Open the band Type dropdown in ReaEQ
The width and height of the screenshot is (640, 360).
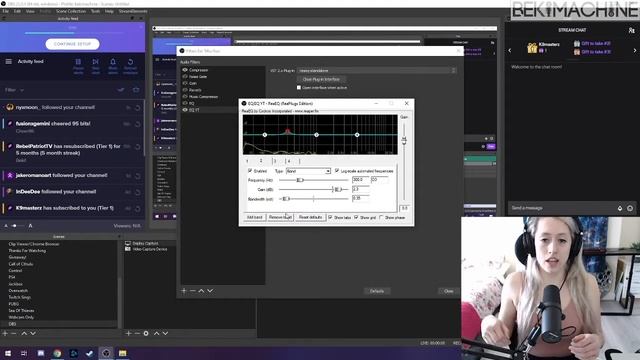tap(308, 171)
